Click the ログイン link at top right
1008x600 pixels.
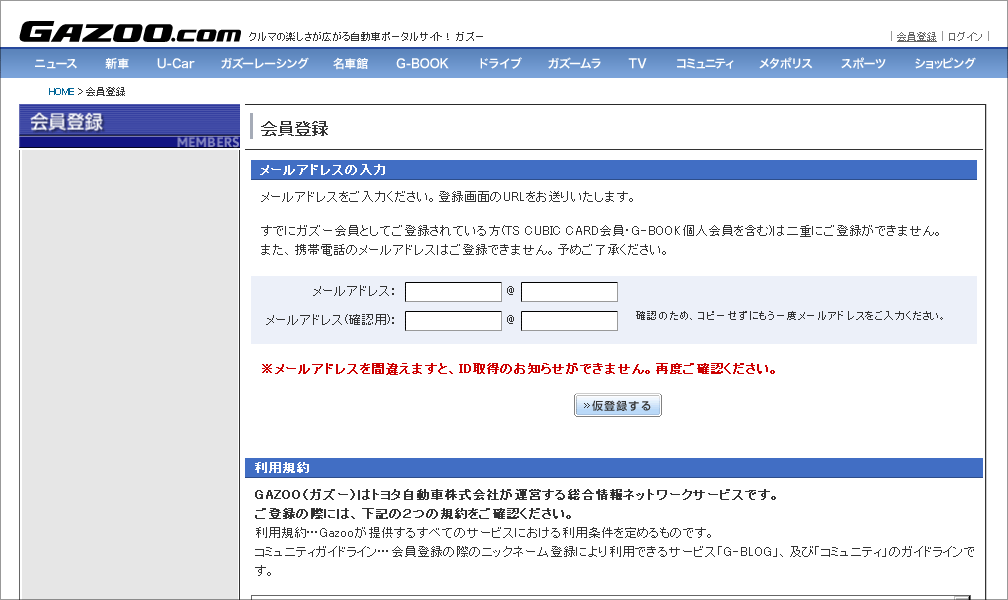tap(965, 37)
